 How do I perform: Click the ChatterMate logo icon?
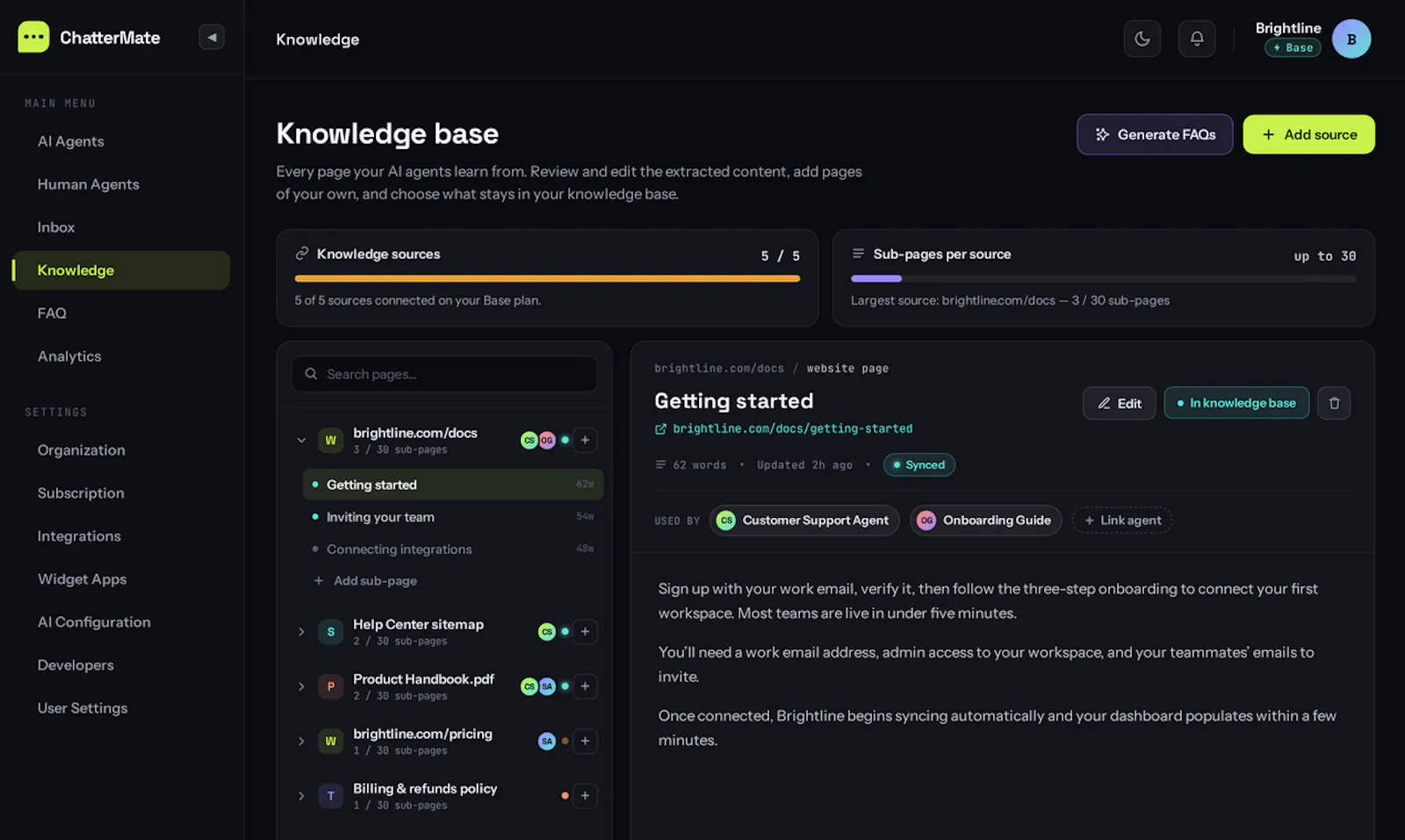[33, 37]
